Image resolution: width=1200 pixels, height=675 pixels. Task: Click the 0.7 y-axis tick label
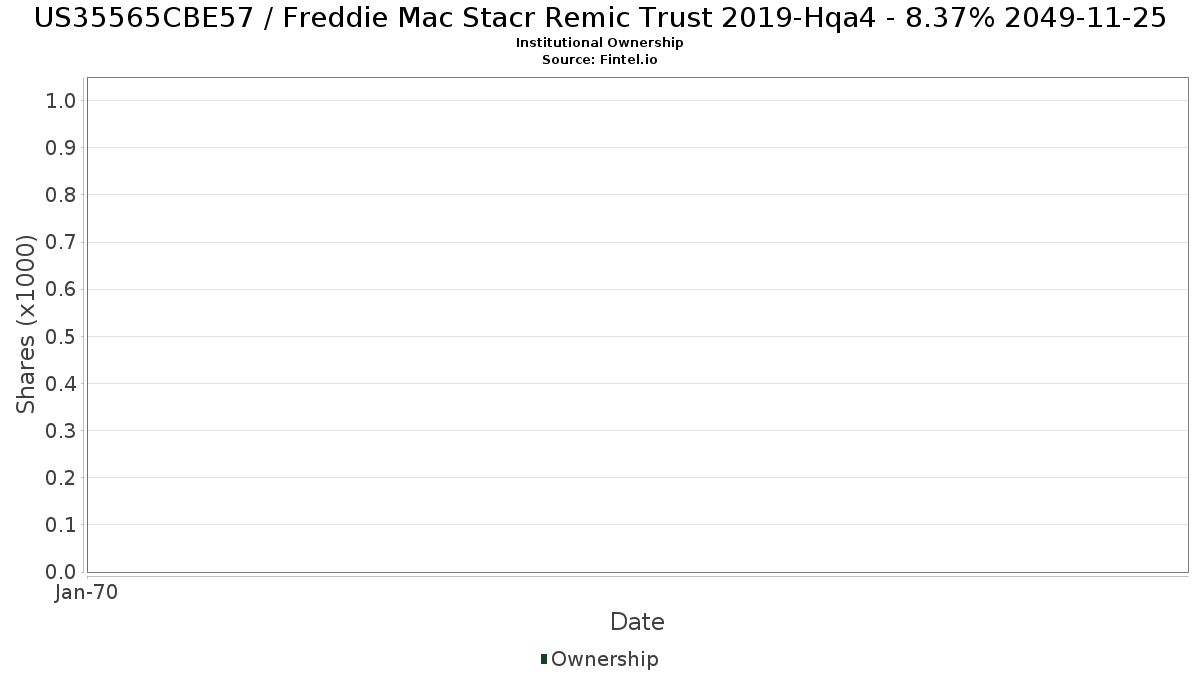pyautogui.click(x=61, y=242)
